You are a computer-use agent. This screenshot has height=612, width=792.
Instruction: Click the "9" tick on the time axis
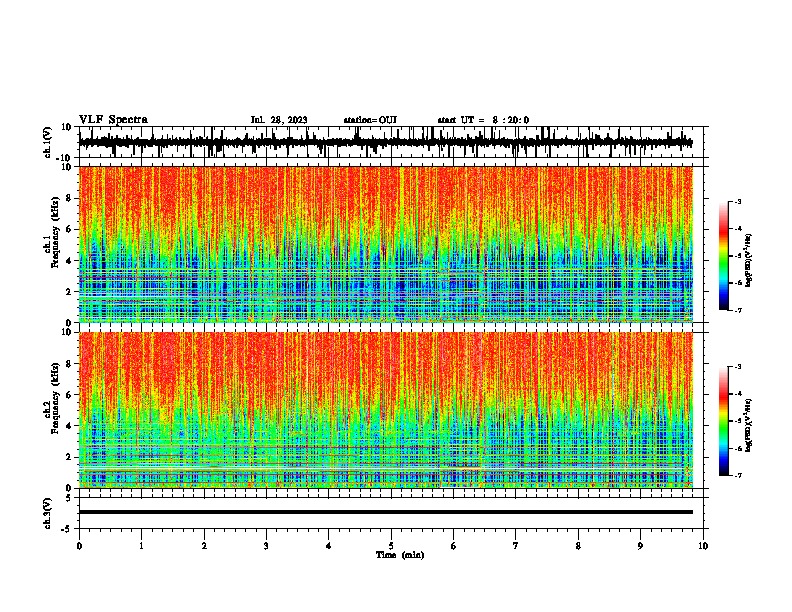(640, 546)
